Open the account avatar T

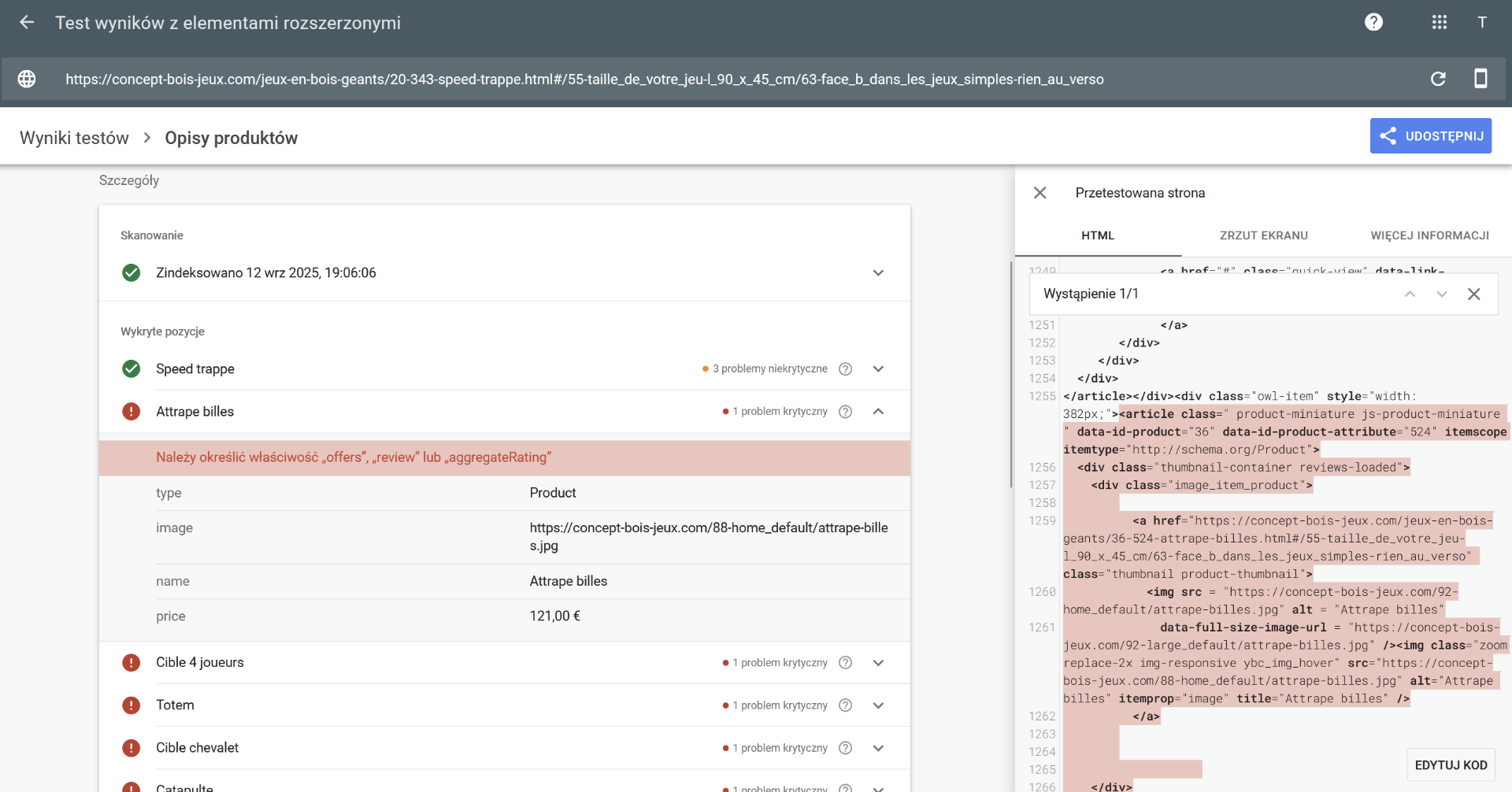[1482, 22]
